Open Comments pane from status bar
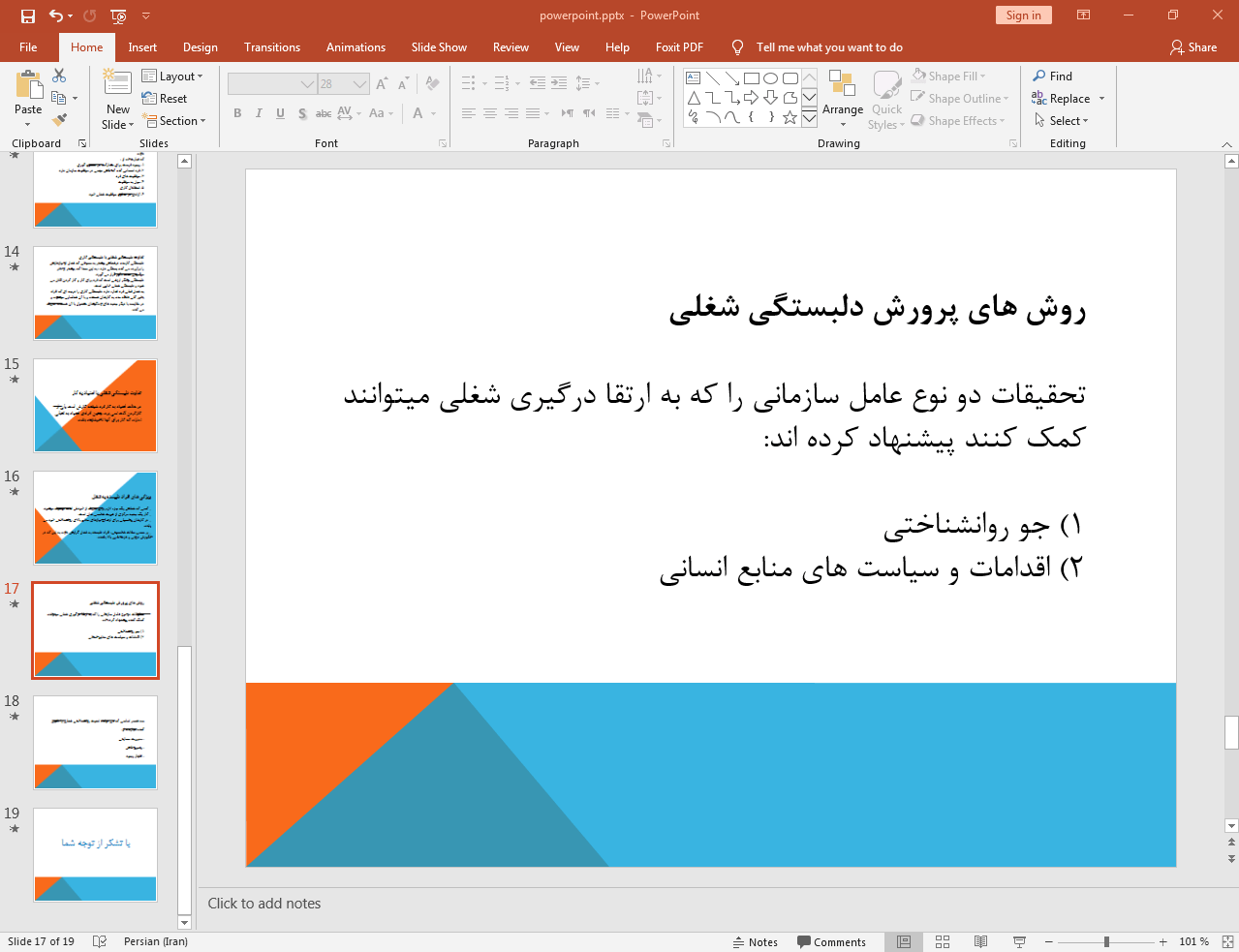The width and height of the screenshot is (1239, 952). (x=831, y=941)
